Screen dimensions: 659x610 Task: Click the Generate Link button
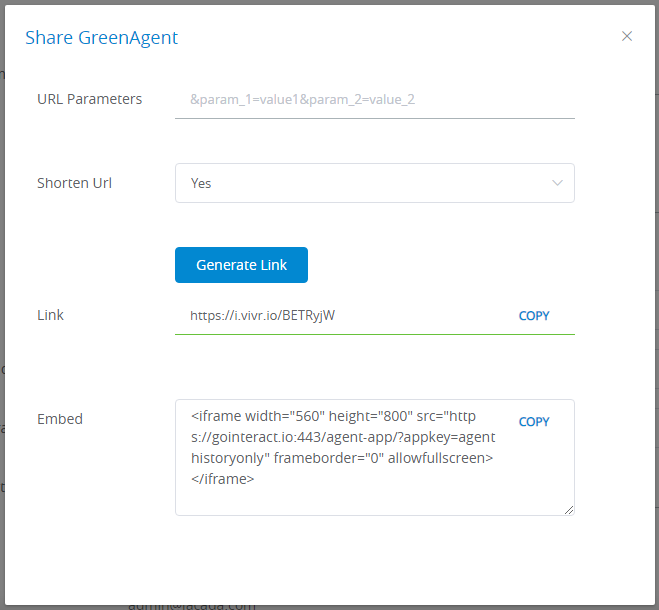point(241,265)
